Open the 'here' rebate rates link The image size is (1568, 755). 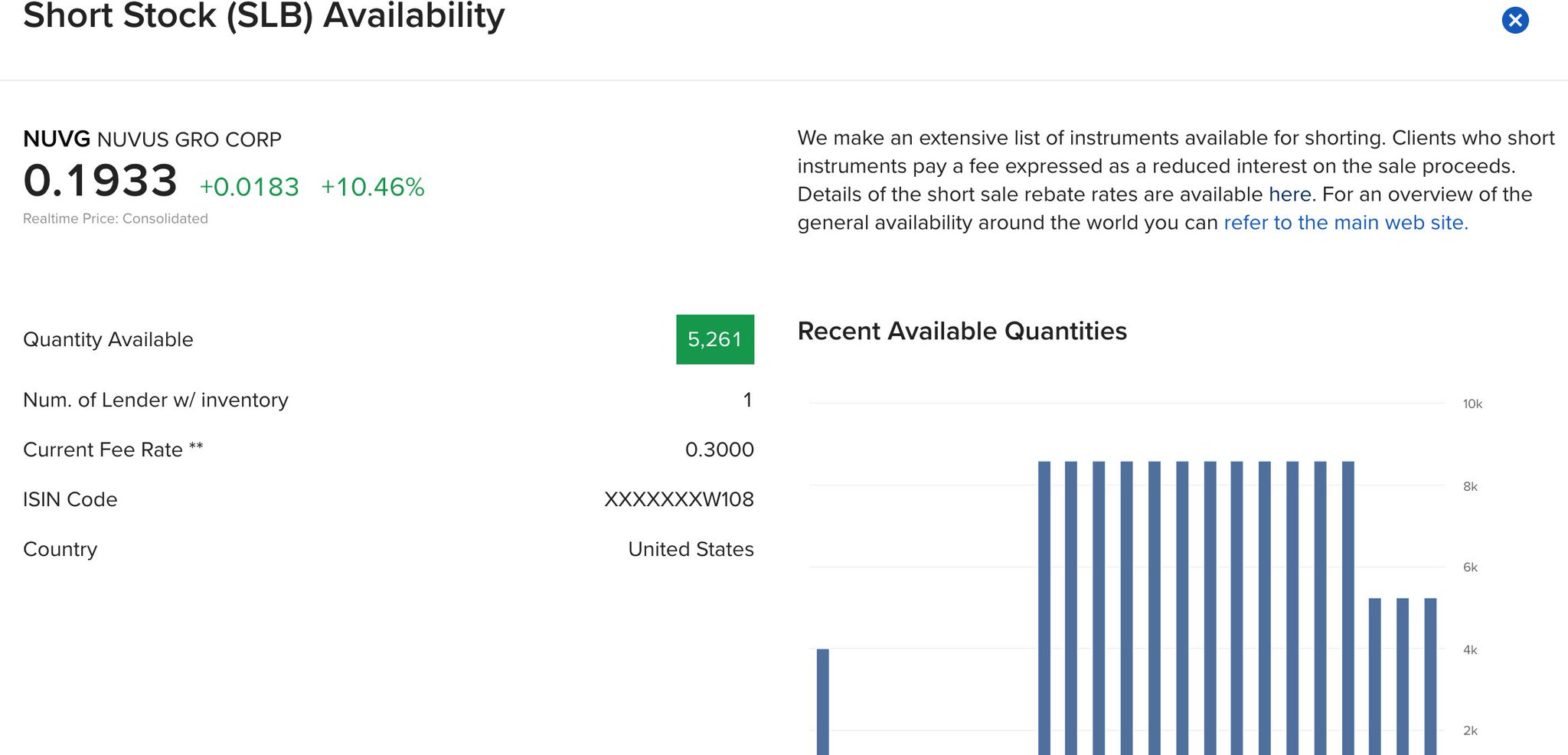tap(1290, 194)
